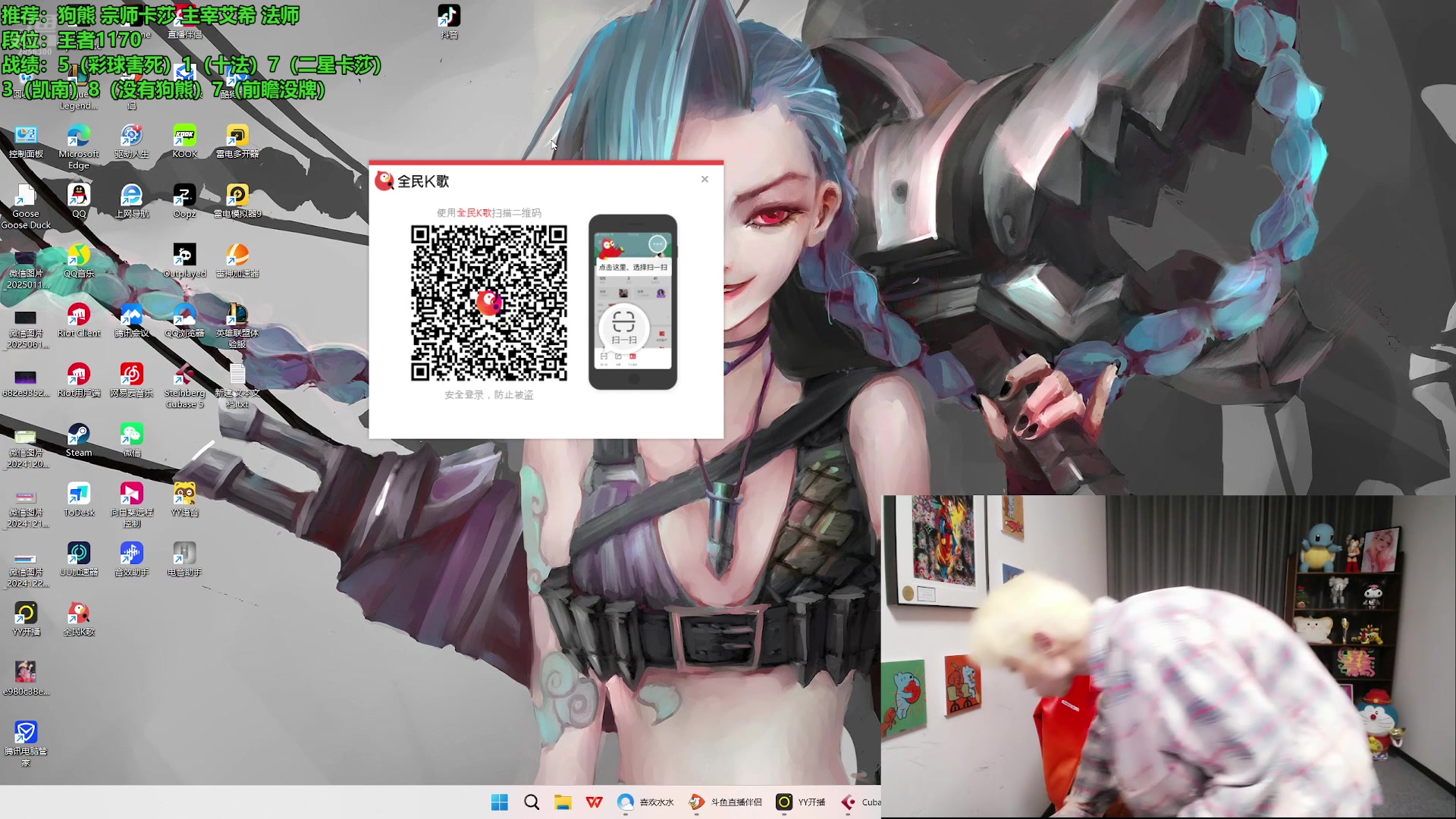Viewport: 1456px width, 819px height.
Task: Open QQ浏览器 desktop shortcut
Action: 184,321
